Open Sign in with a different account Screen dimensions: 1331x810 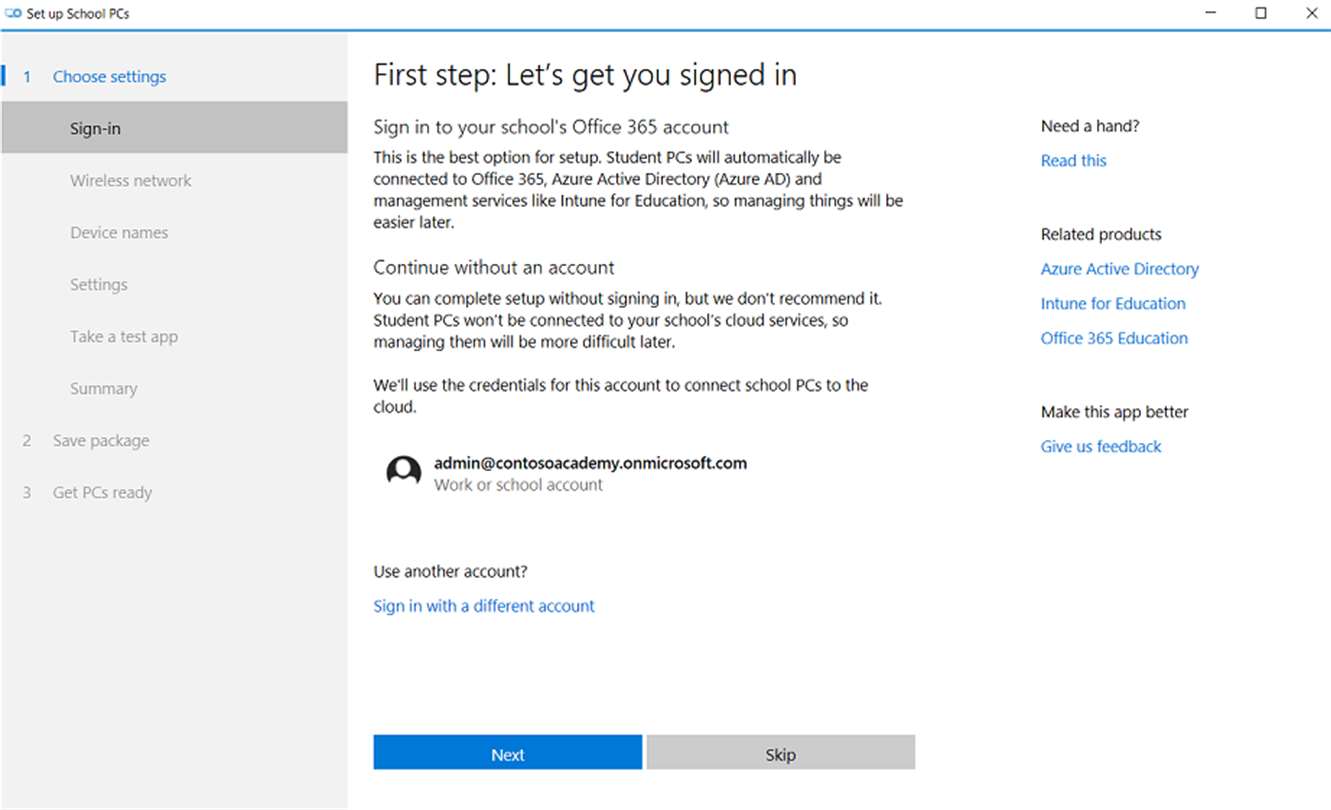point(484,606)
